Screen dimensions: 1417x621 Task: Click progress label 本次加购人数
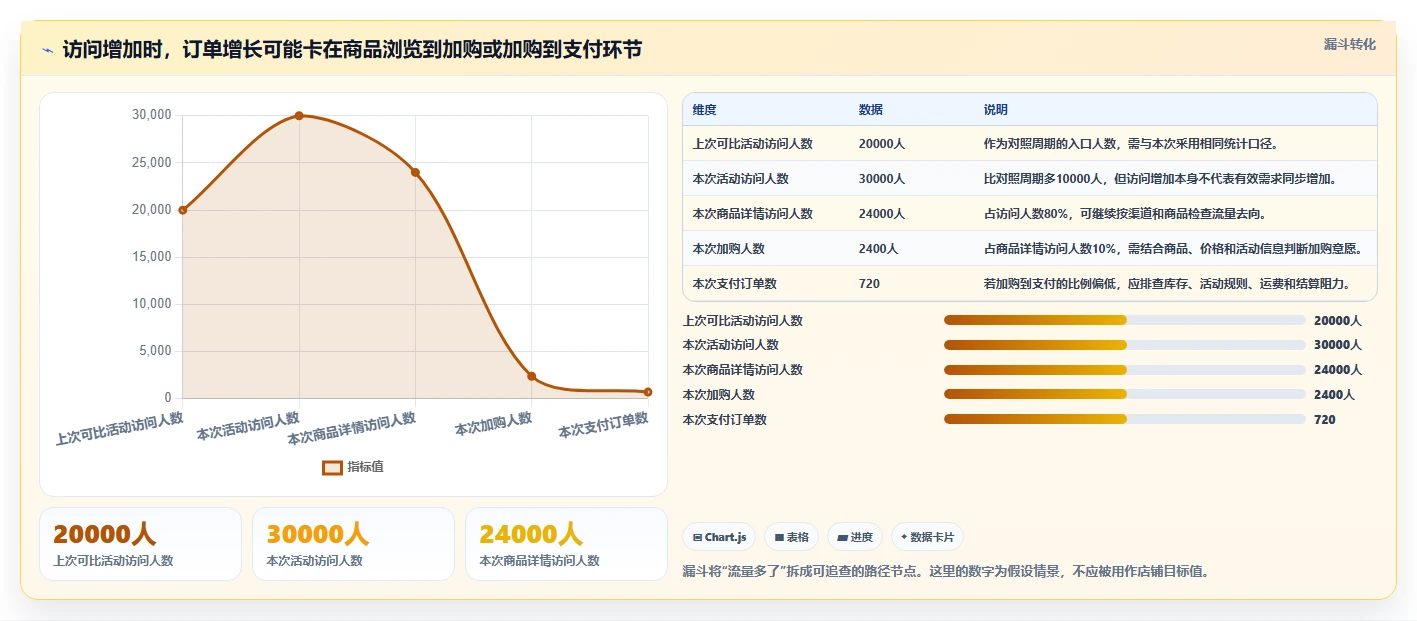pos(719,395)
